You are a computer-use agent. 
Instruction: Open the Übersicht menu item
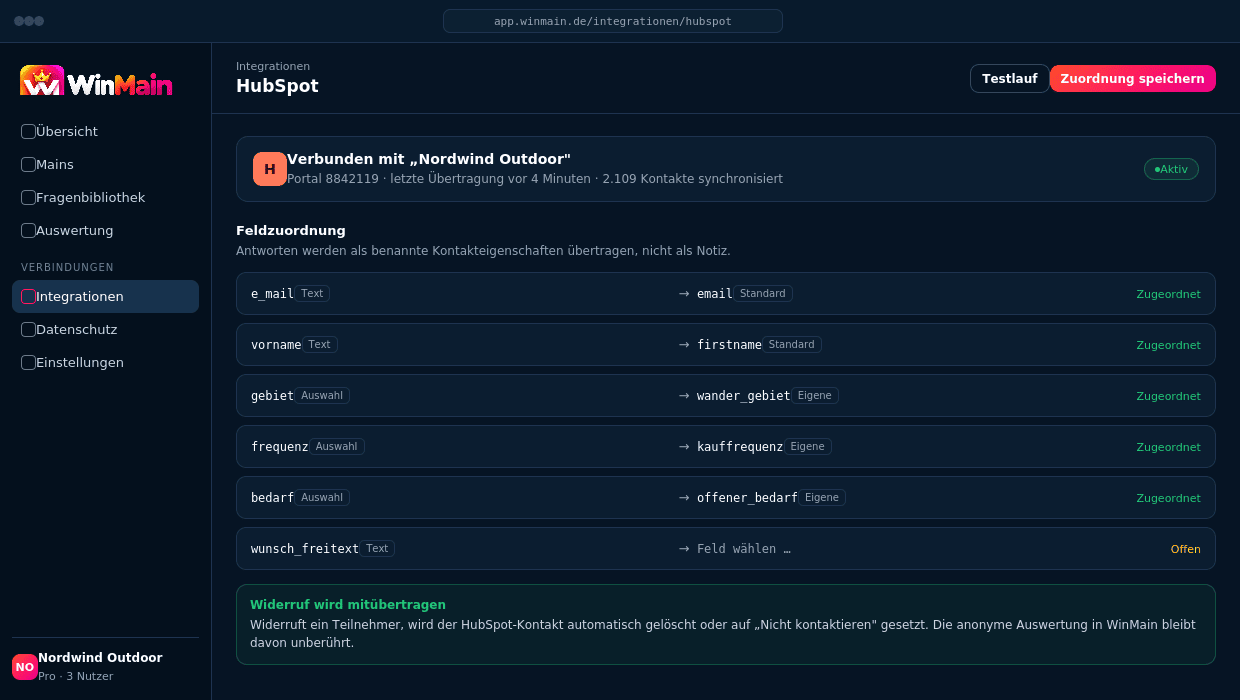tap(105, 131)
